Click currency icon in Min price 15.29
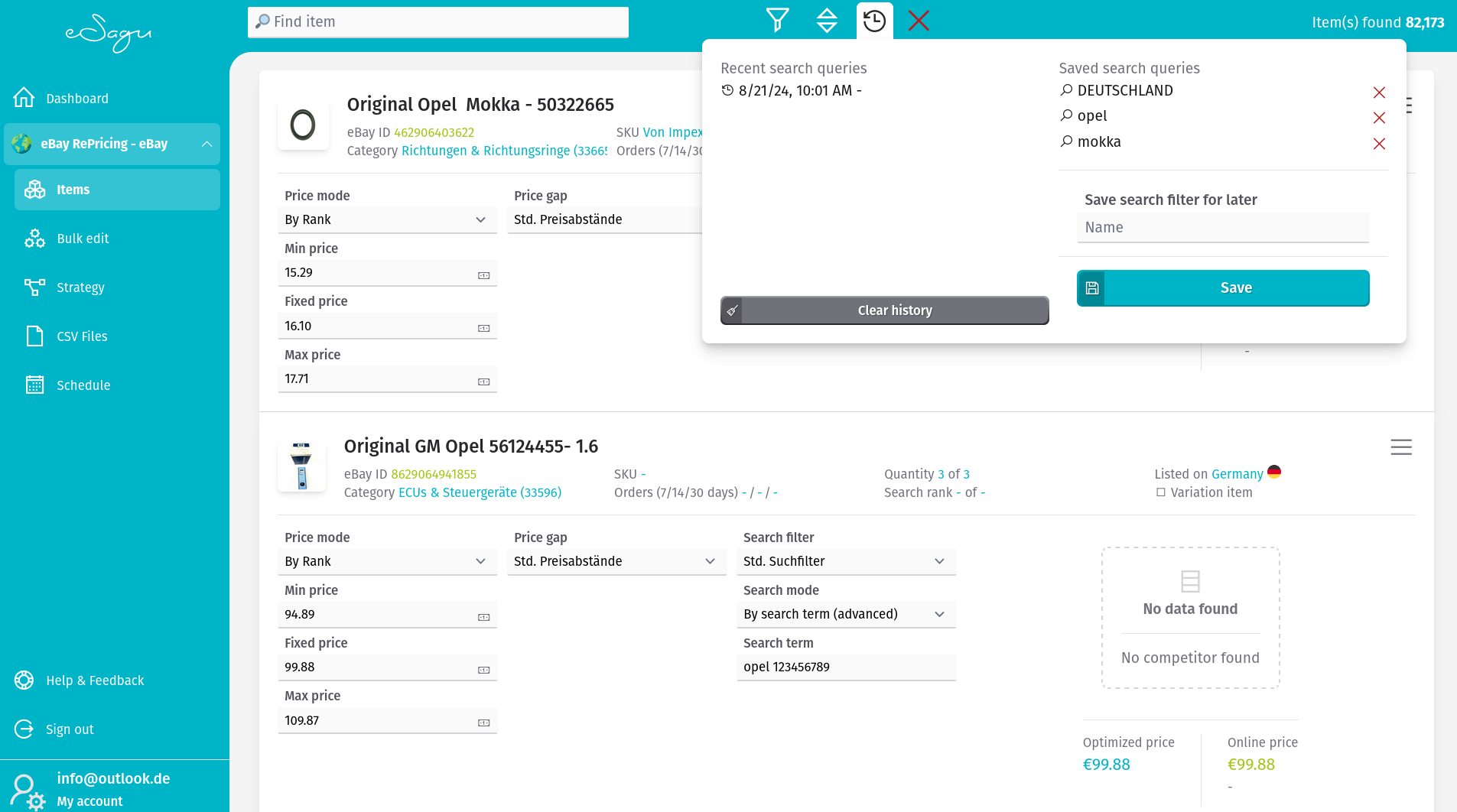 click(484, 275)
